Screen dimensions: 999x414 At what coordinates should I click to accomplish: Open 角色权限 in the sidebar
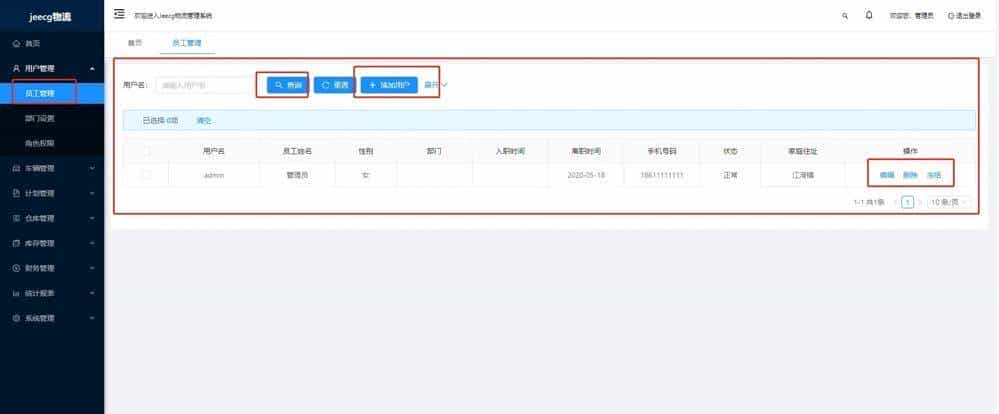(52, 143)
